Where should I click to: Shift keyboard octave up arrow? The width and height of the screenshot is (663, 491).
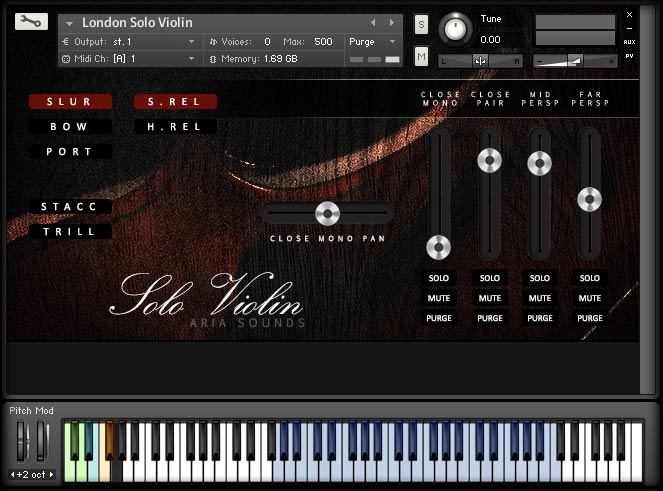pyautogui.click(x=52, y=475)
